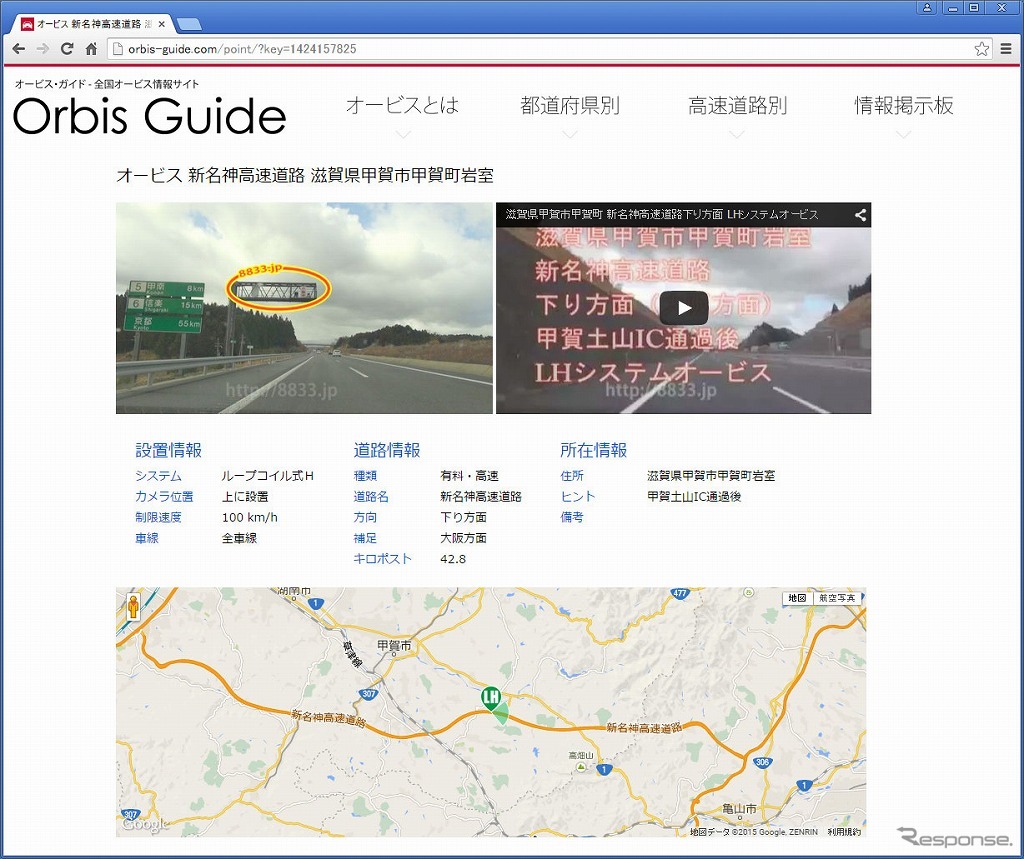Open the 利用規約 map terms link
The height and width of the screenshot is (859, 1024).
pyautogui.click(x=843, y=832)
